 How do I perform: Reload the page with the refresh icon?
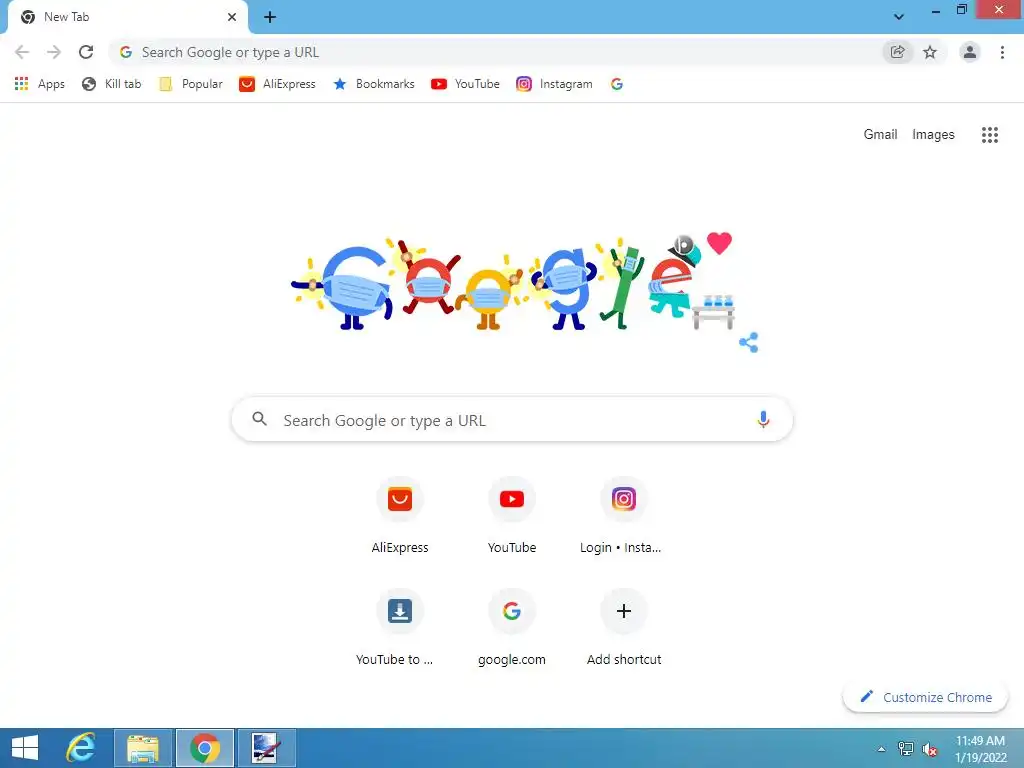pyautogui.click(x=86, y=52)
